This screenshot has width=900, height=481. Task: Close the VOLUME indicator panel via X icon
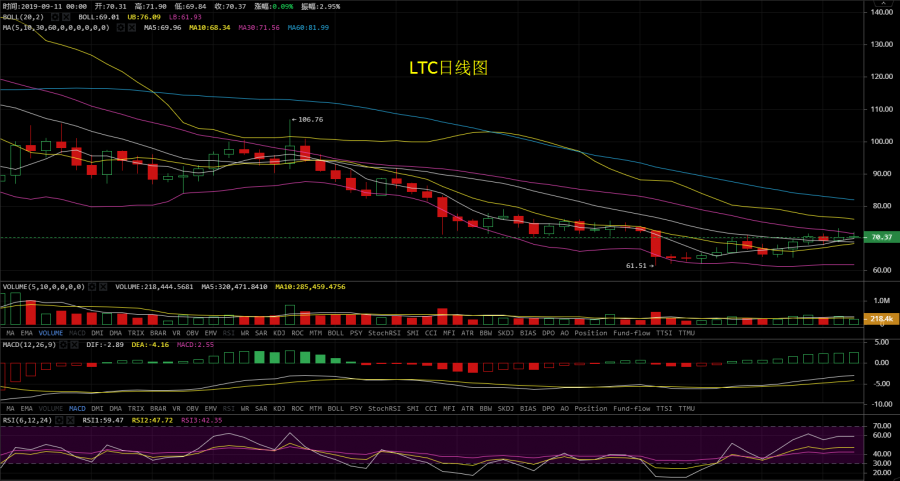click(103, 287)
